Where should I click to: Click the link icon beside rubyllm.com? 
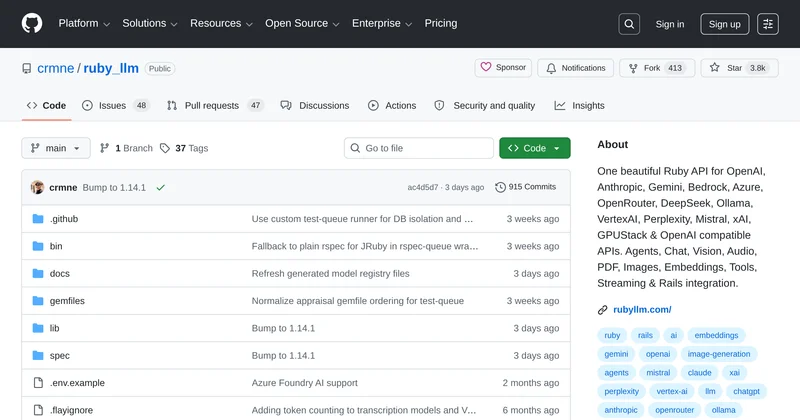[603, 310]
